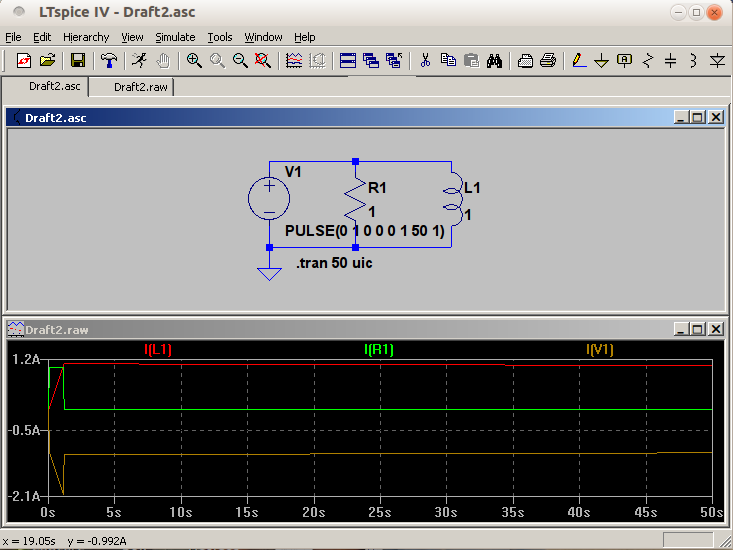The width and height of the screenshot is (733, 550).
Task: Select the I(V1) trace label
Action: [599, 349]
